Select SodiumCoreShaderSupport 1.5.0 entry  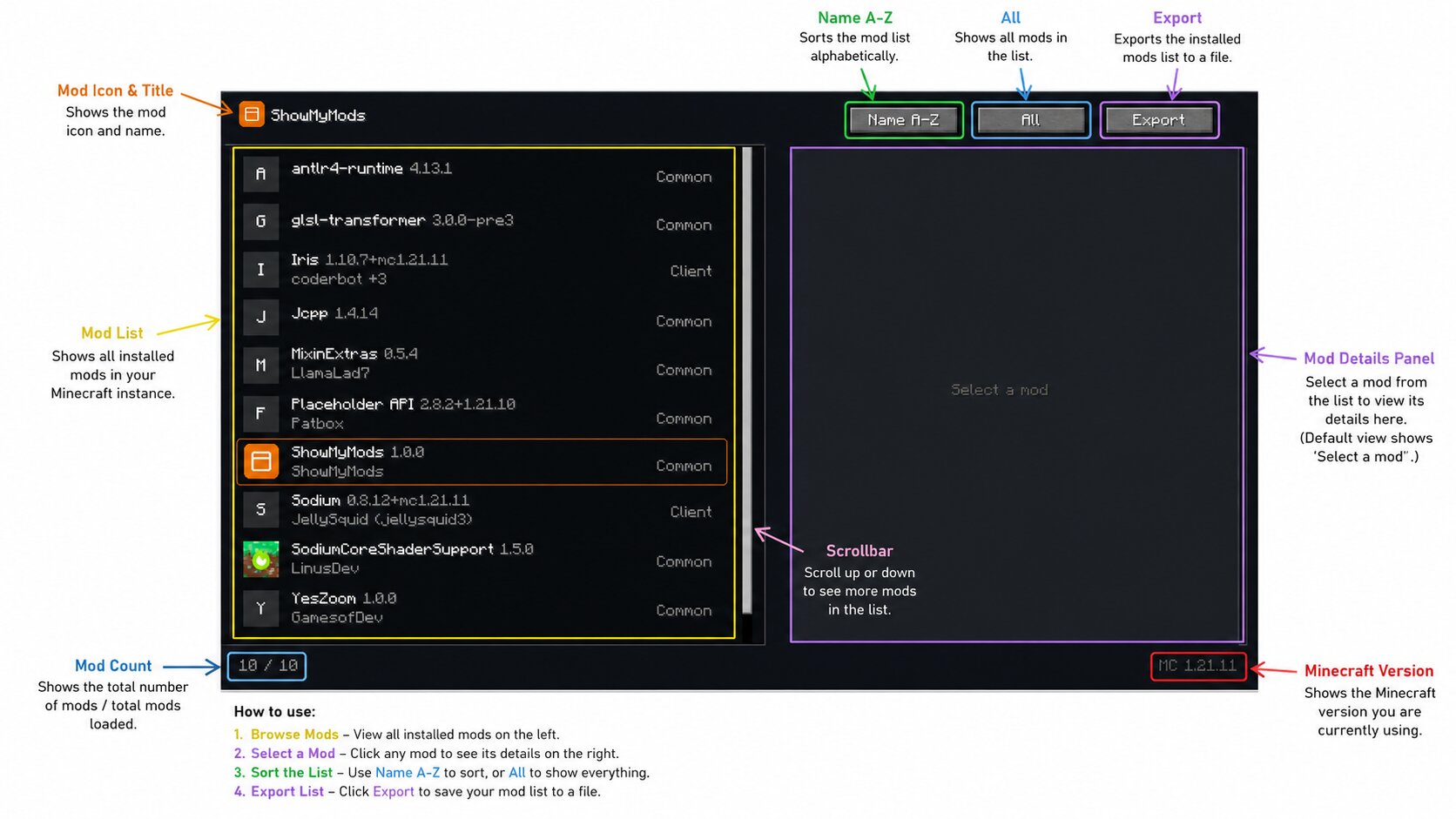tap(482, 559)
